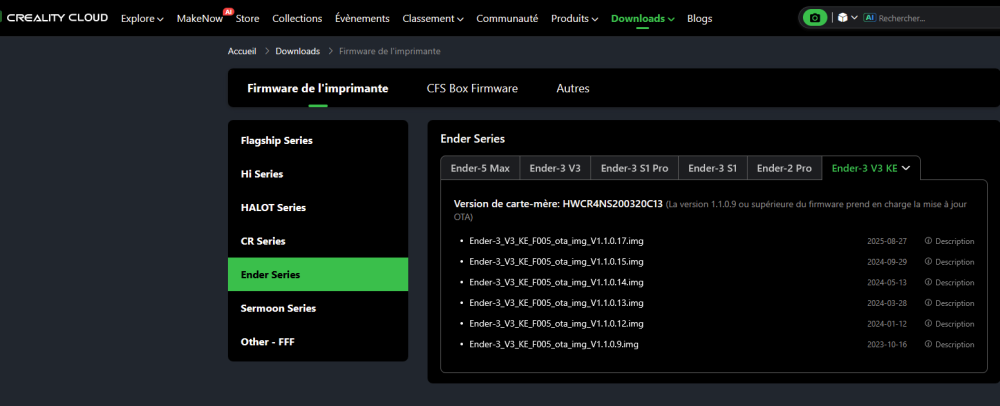Image resolution: width=1000 pixels, height=406 pixels.
Task: Click the Accueil breadcrumb link
Action: (242, 51)
